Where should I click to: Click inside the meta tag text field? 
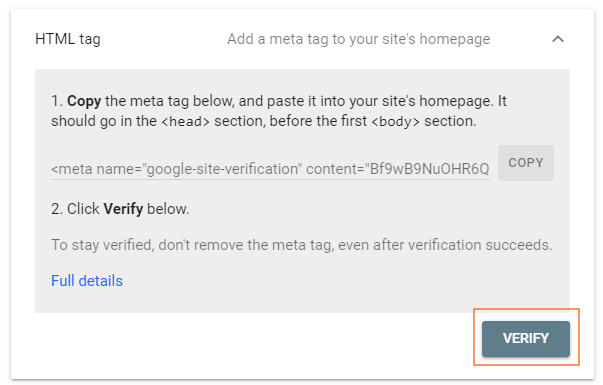tap(270, 169)
